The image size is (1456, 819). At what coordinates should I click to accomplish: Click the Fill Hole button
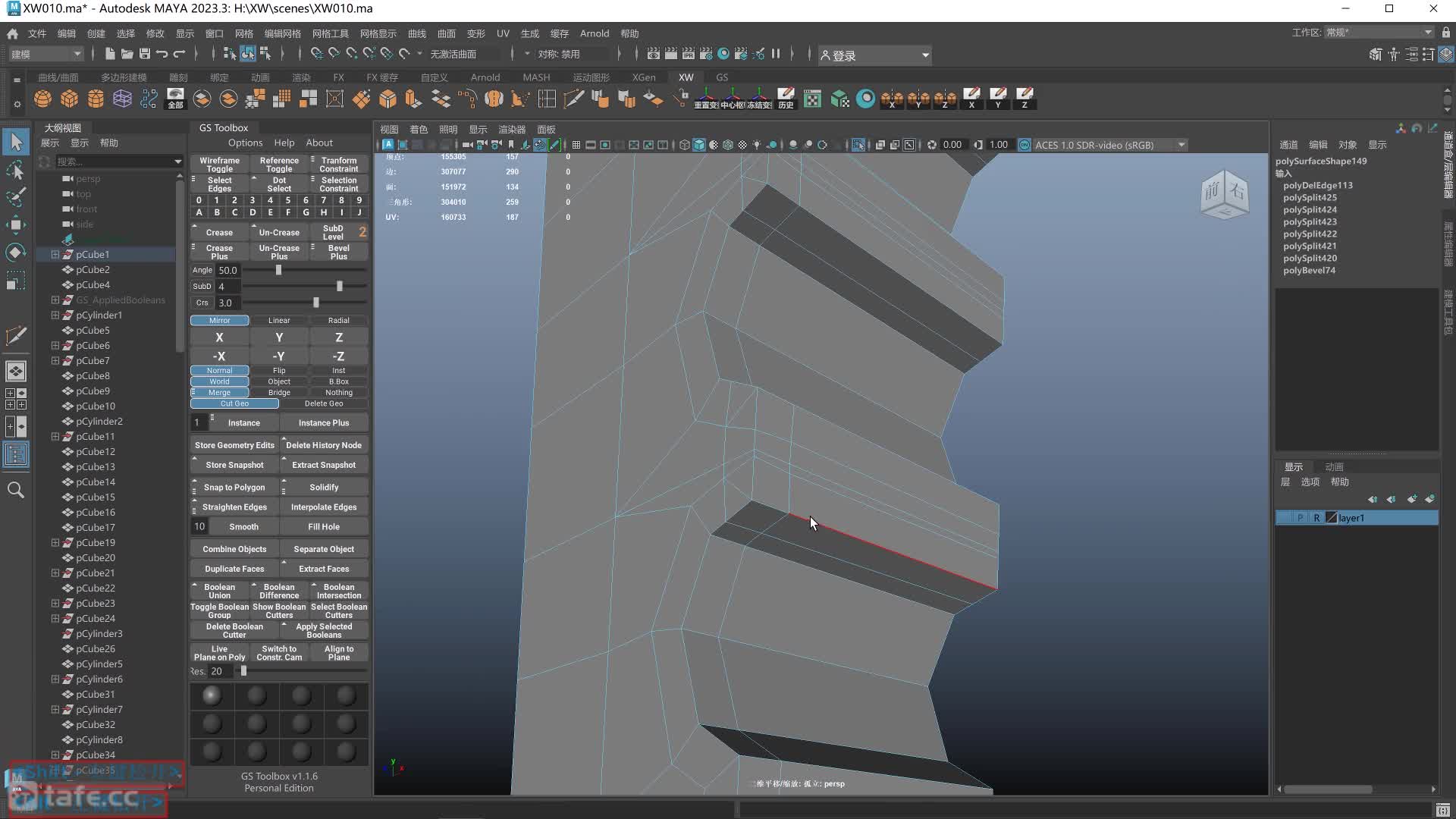[324, 526]
